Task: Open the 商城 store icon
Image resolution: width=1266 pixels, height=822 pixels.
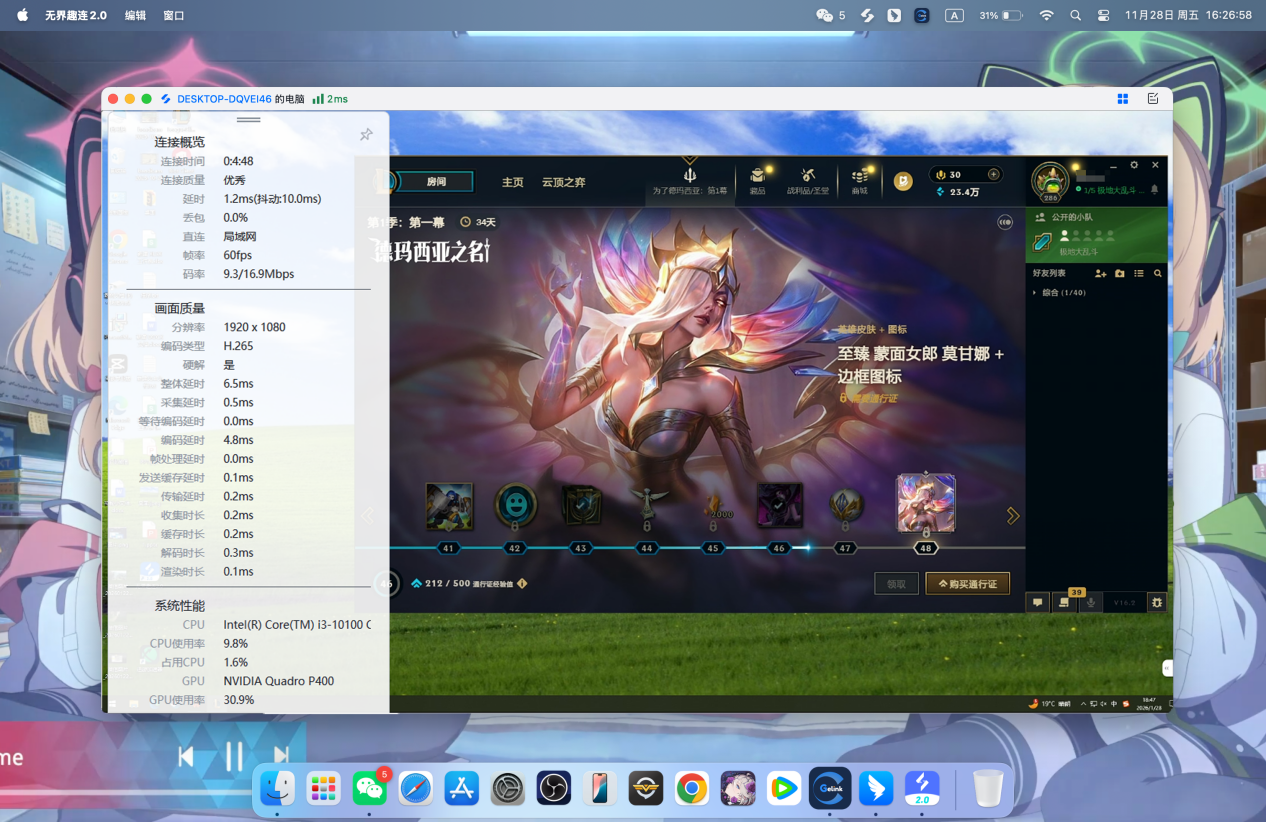Action: point(859,179)
